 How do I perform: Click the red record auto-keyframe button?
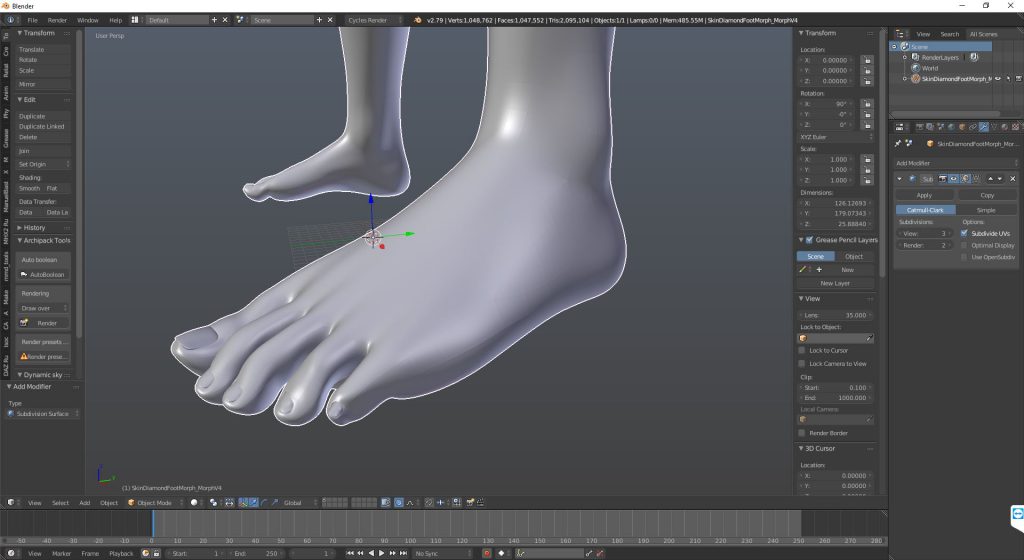coord(487,553)
